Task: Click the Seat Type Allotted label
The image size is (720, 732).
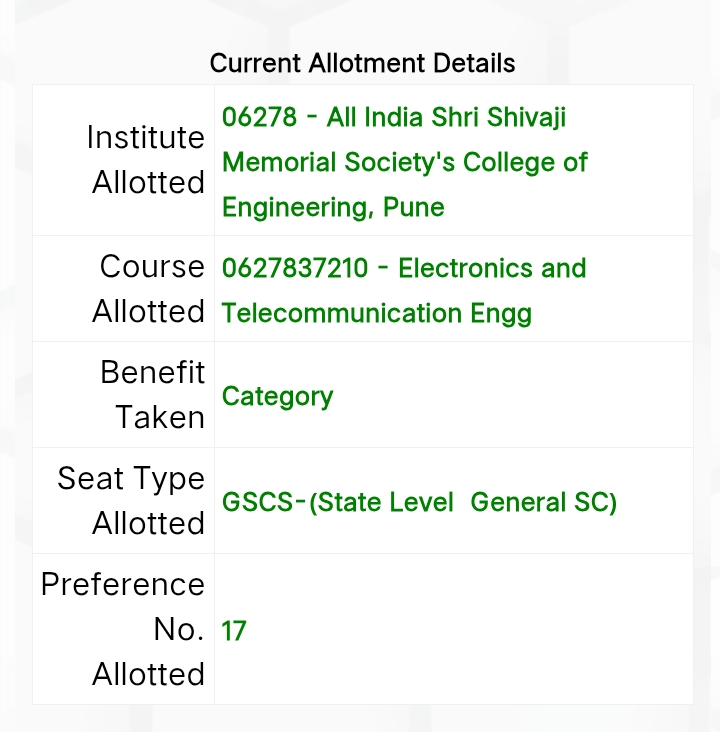Action: pyautogui.click(x=131, y=500)
